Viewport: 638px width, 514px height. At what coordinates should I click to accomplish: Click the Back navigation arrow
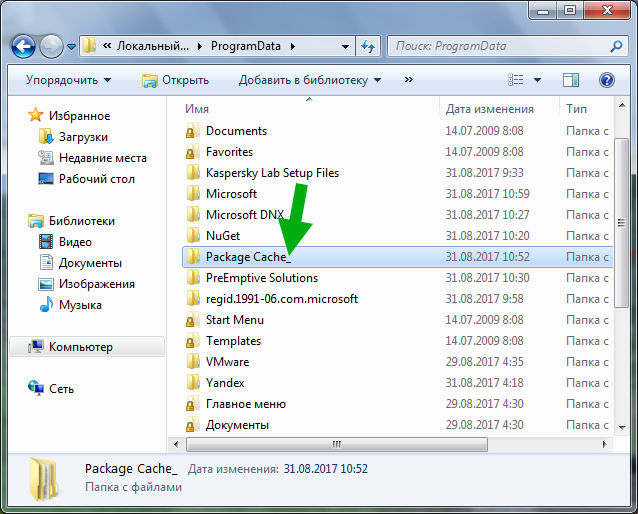point(23,46)
